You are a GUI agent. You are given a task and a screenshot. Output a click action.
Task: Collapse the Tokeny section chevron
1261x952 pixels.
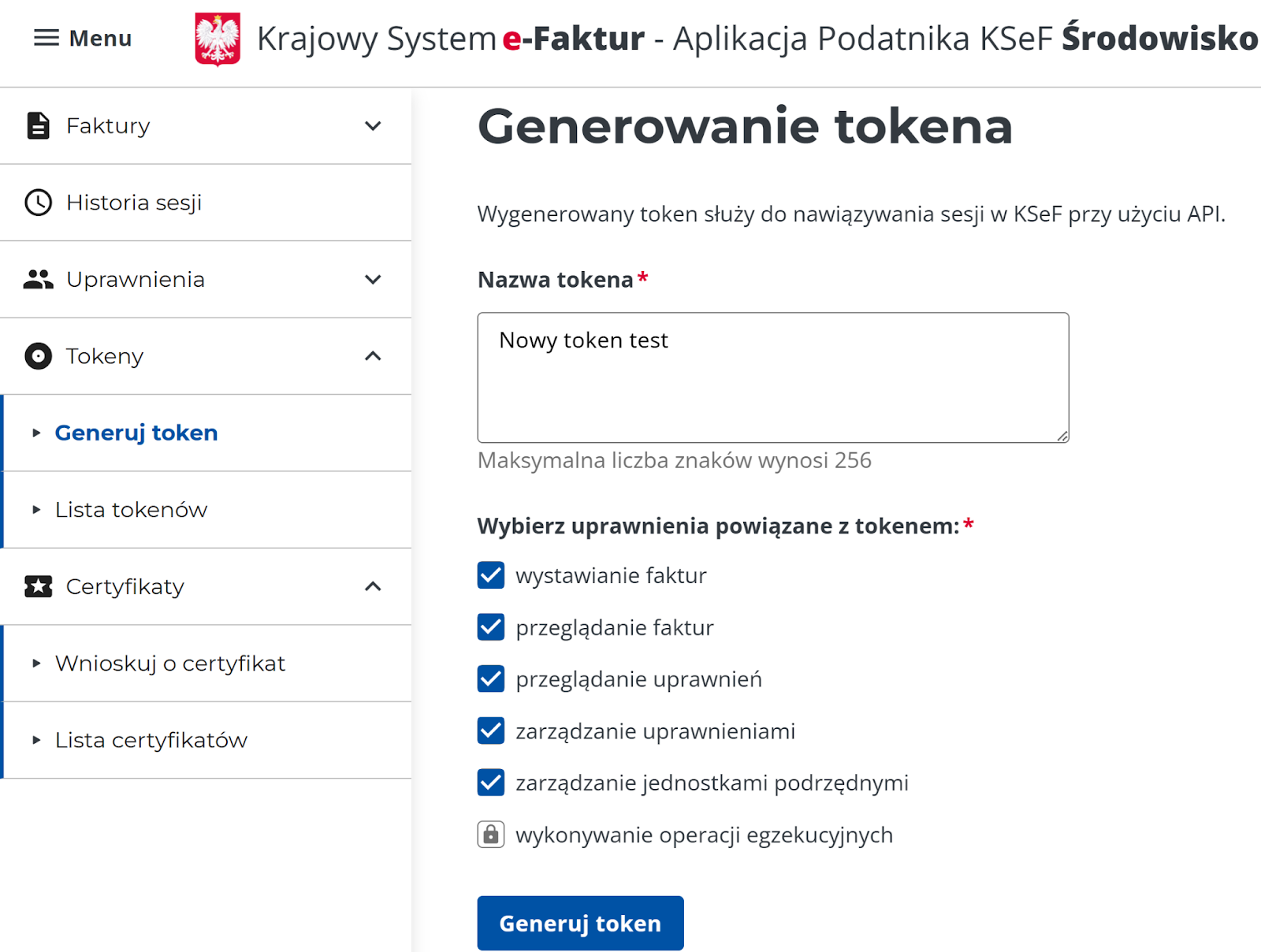(x=373, y=356)
